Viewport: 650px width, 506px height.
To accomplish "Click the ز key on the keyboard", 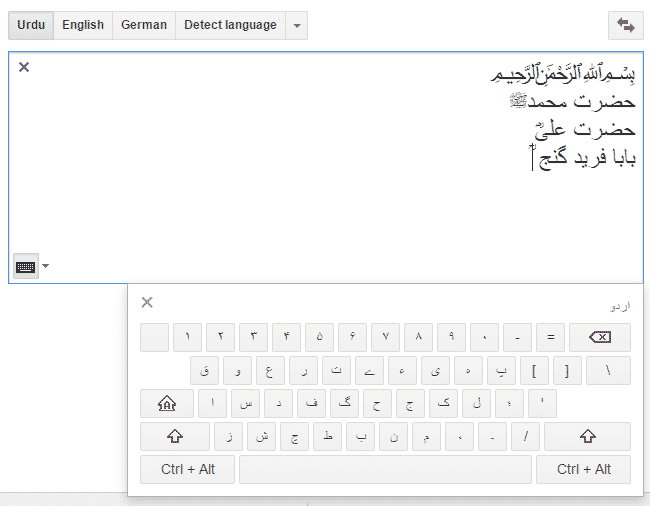I will (x=228, y=436).
